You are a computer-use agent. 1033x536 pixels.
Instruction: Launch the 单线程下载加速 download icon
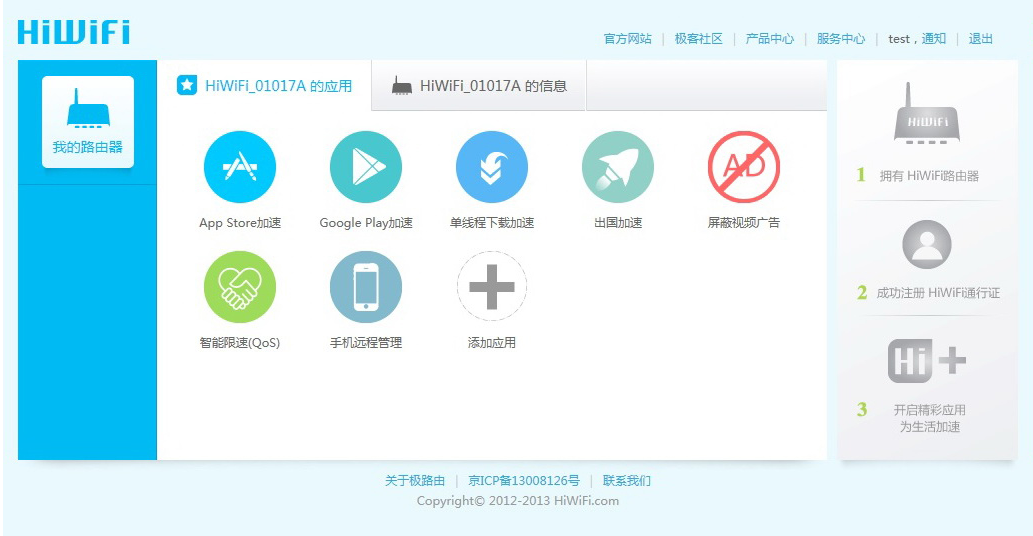491,167
